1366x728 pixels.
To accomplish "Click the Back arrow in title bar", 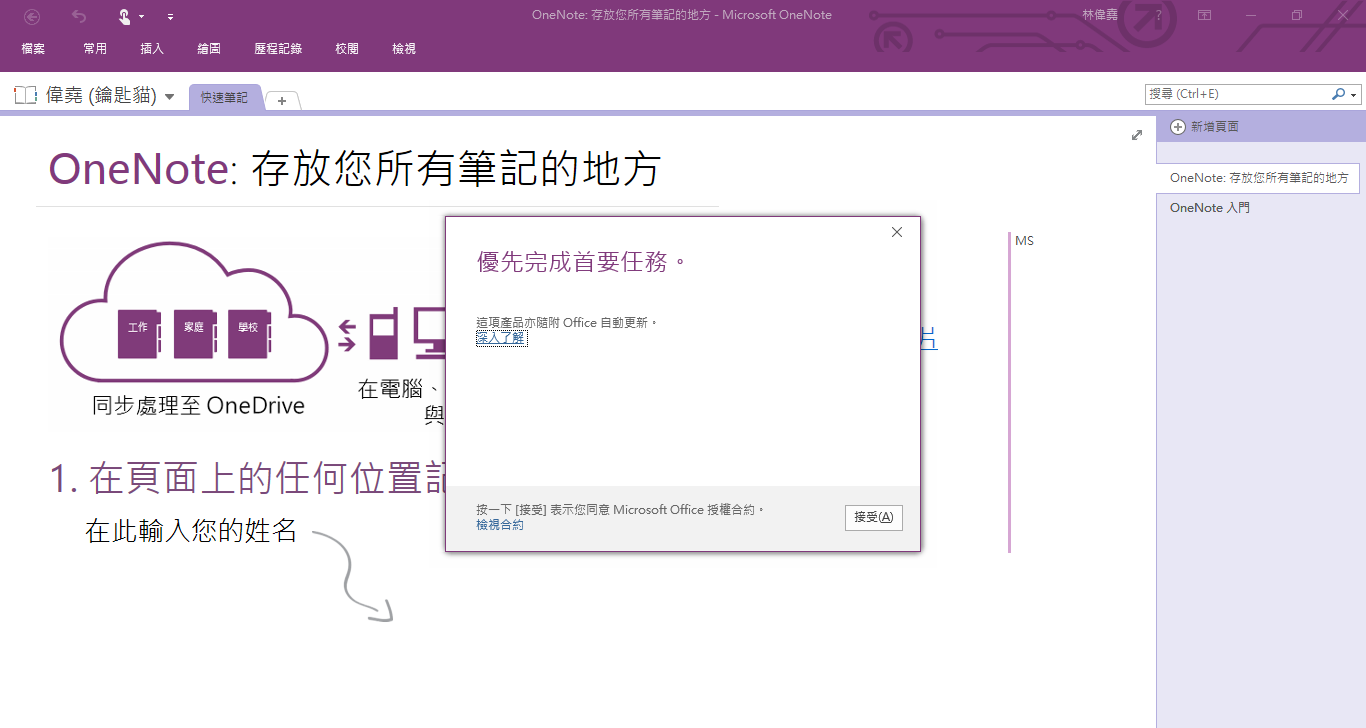I will pos(32,16).
